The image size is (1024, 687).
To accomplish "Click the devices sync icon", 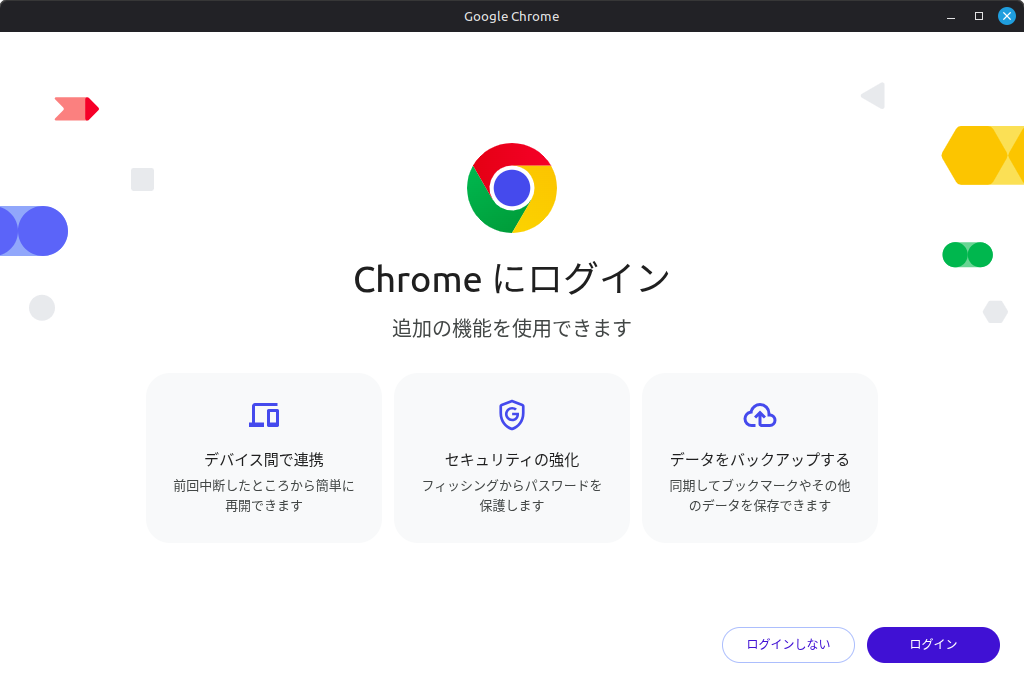I will (x=264, y=414).
